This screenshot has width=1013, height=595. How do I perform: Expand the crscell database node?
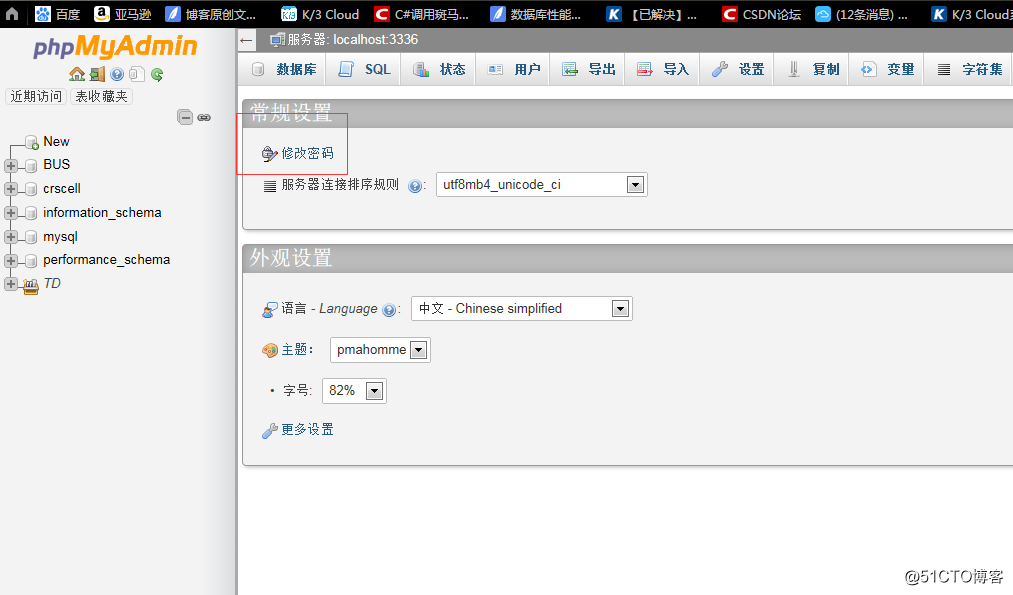pos(10,189)
